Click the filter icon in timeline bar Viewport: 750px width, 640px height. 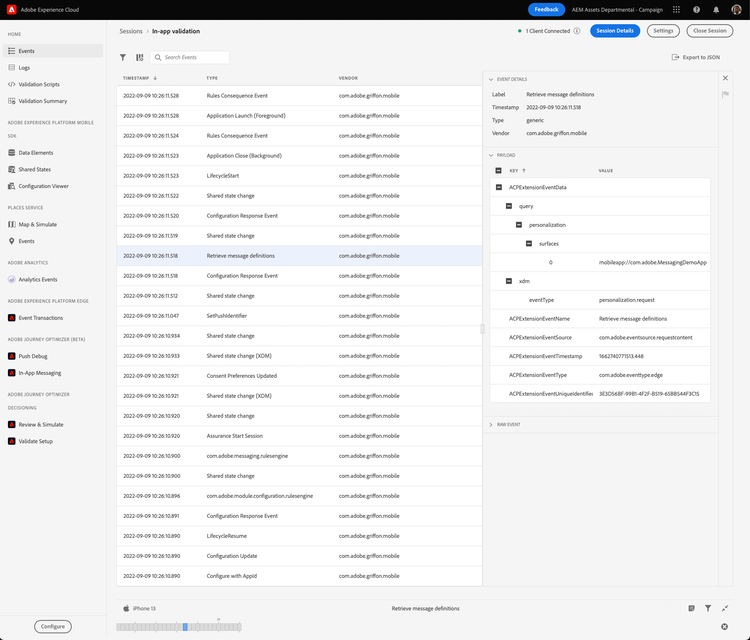(708, 608)
